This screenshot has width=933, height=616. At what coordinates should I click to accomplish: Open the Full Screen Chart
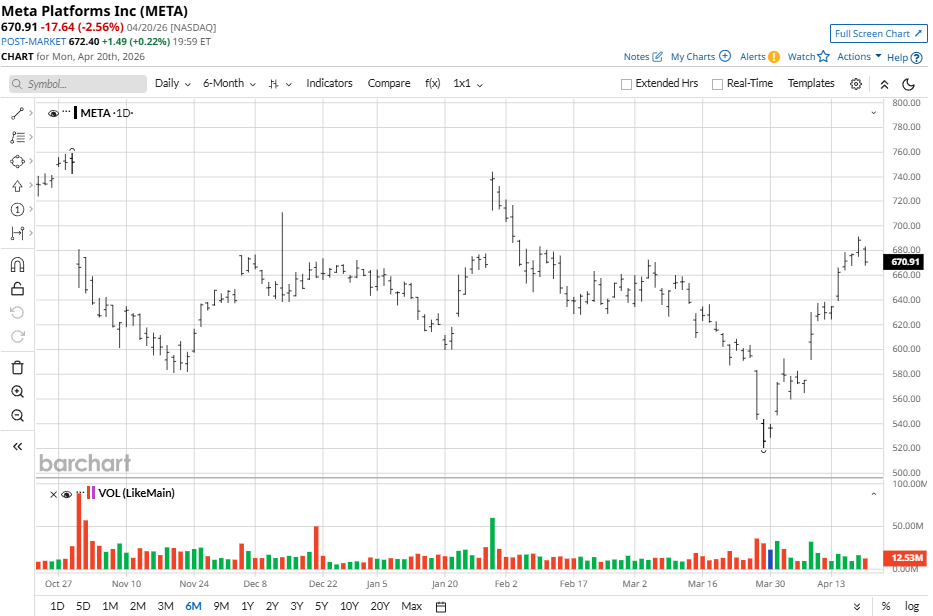click(878, 33)
